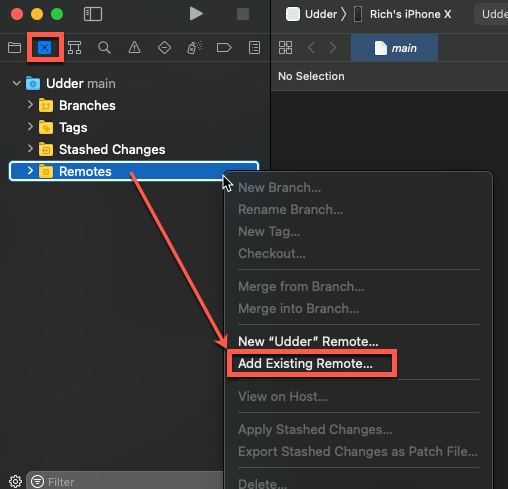Screen dimensions: 508x489
Task: Open the Test navigator diamond icon
Action: click(x=164, y=48)
